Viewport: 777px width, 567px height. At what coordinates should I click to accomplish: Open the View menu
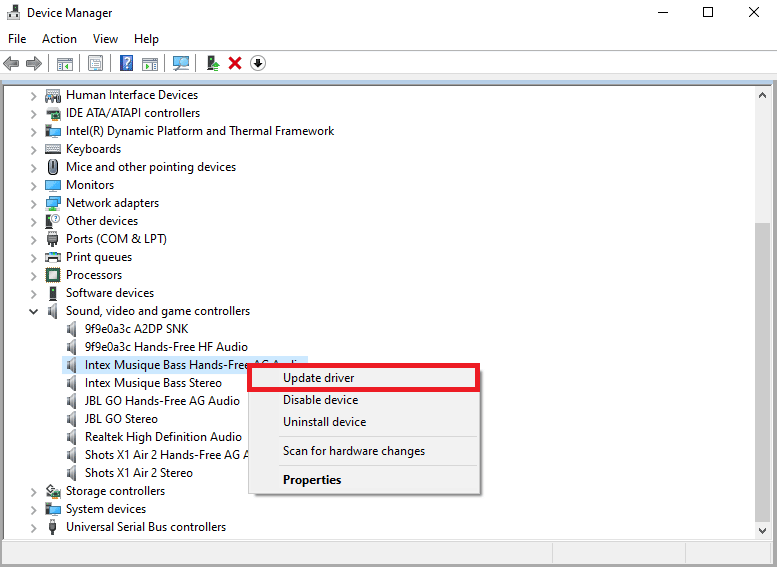[106, 39]
